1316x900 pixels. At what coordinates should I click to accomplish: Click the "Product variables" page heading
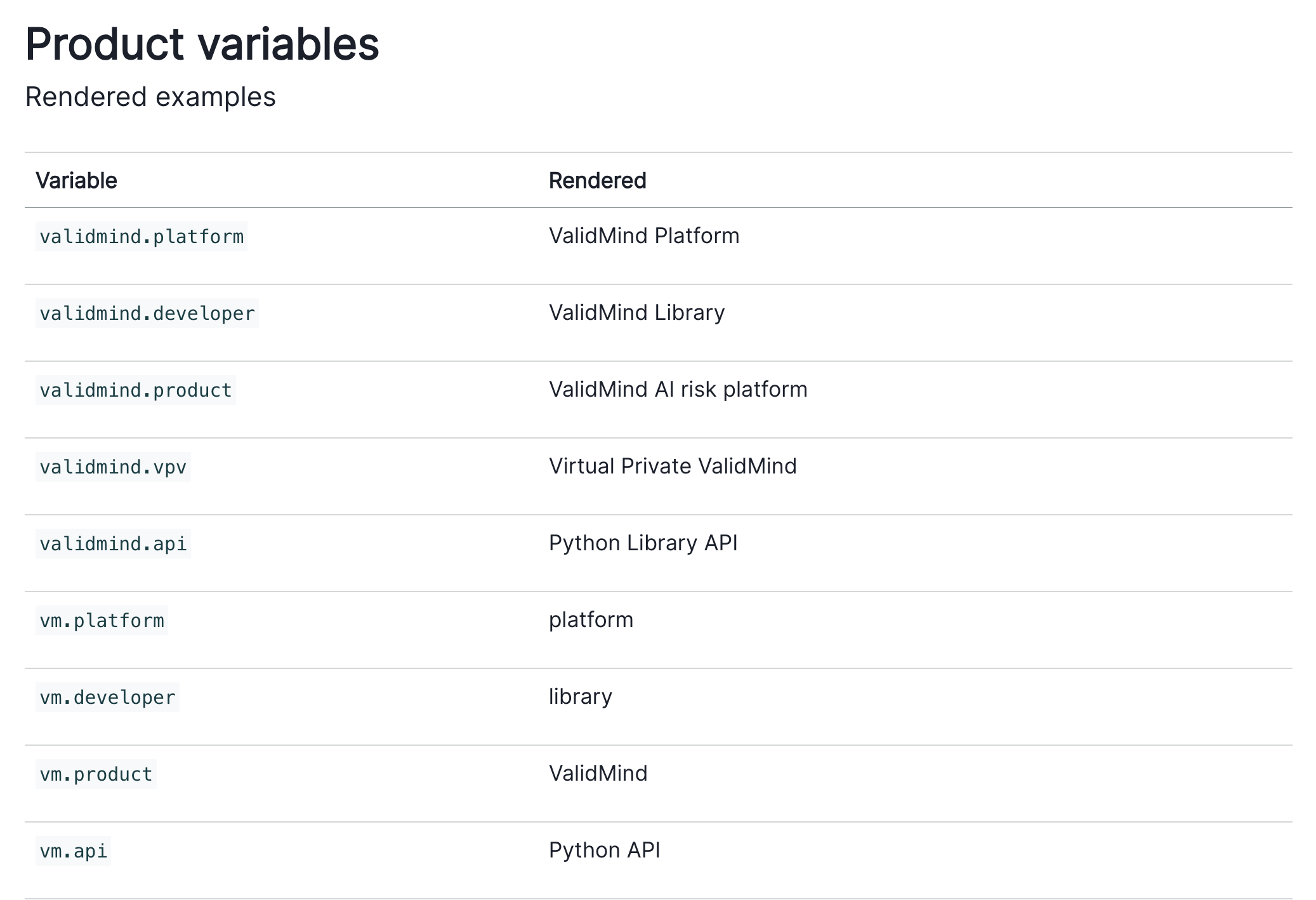[202, 44]
